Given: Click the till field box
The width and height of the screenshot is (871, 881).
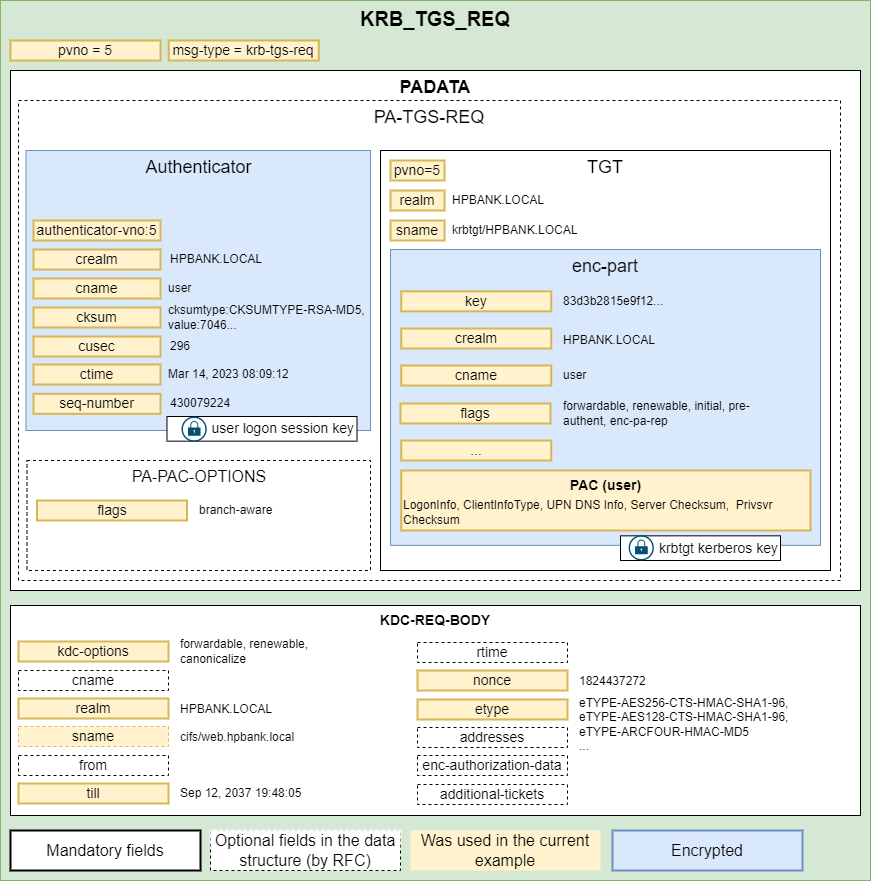Looking at the screenshot, I should [93, 793].
